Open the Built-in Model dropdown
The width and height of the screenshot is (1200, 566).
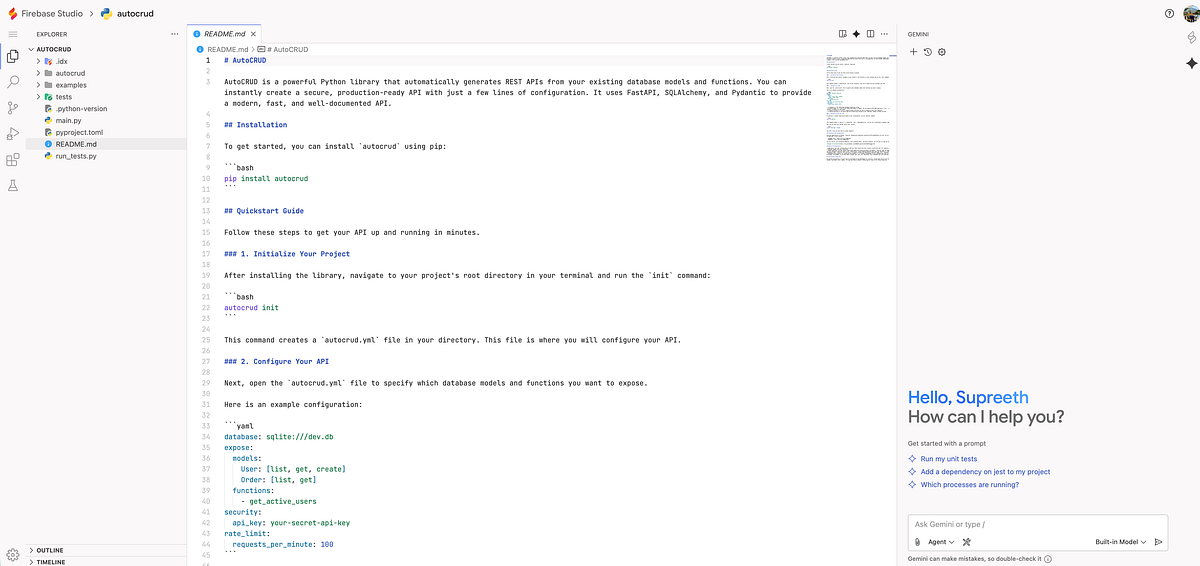tap(1121, 542)
